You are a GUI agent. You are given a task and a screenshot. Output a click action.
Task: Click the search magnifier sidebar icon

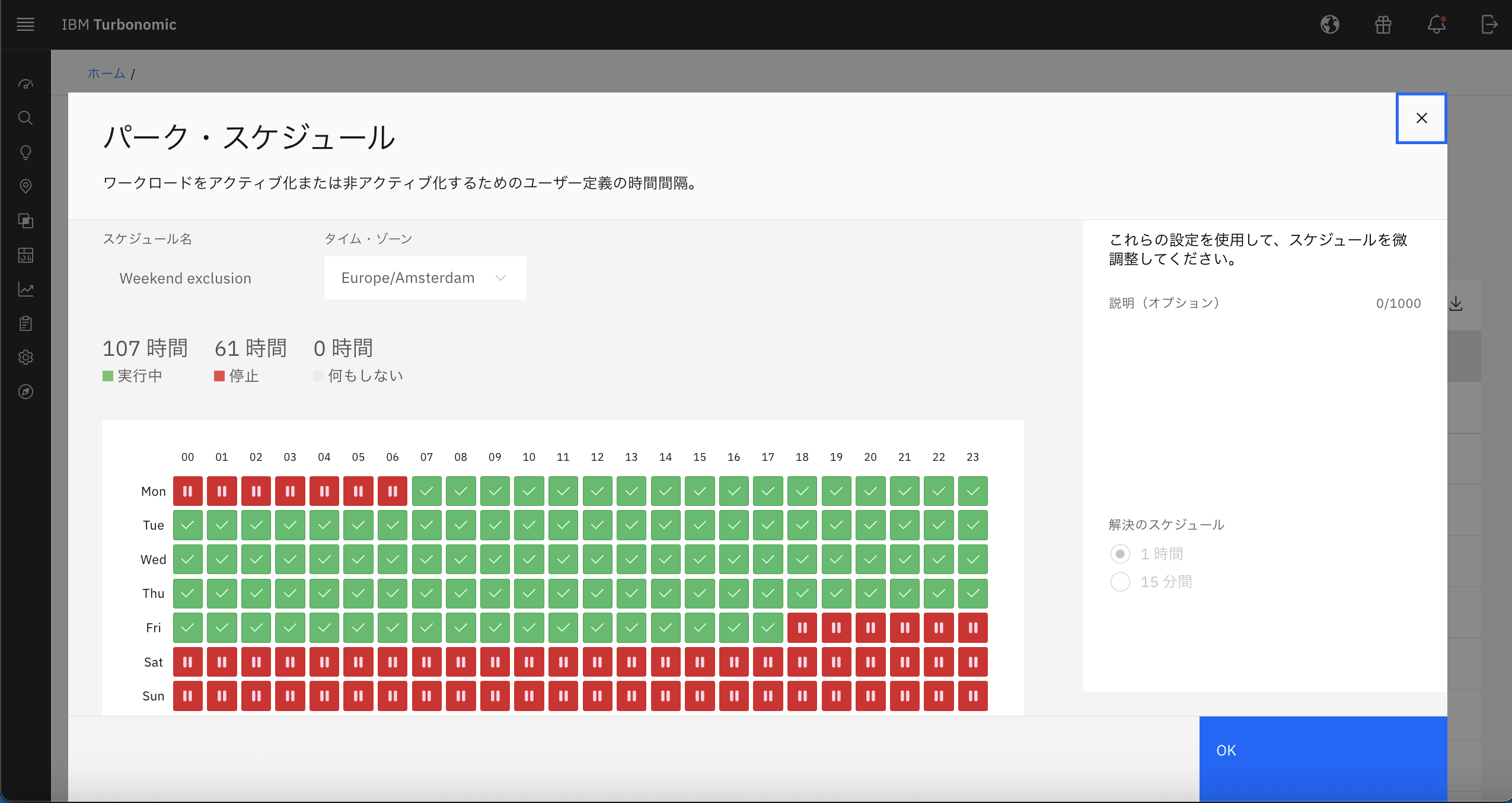pos(25,117)
